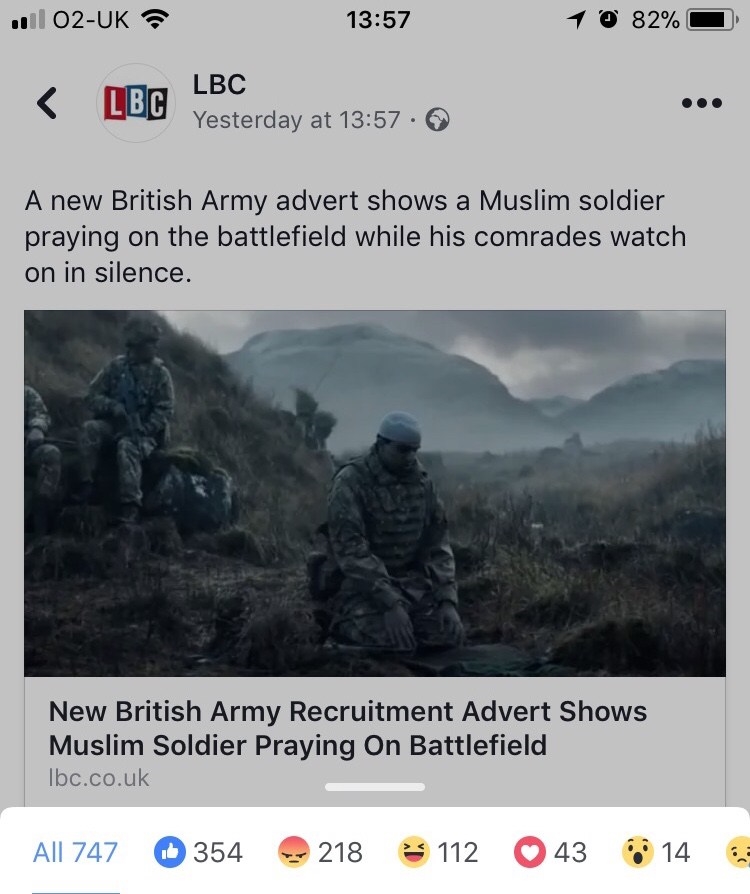Tap the public globe privacy icon
Image resolution: width=750 pixels, height=894 pixels.
pos(437,120)
